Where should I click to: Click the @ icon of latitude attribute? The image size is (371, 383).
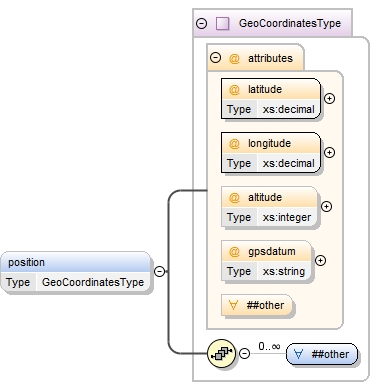tap(234, 89)
